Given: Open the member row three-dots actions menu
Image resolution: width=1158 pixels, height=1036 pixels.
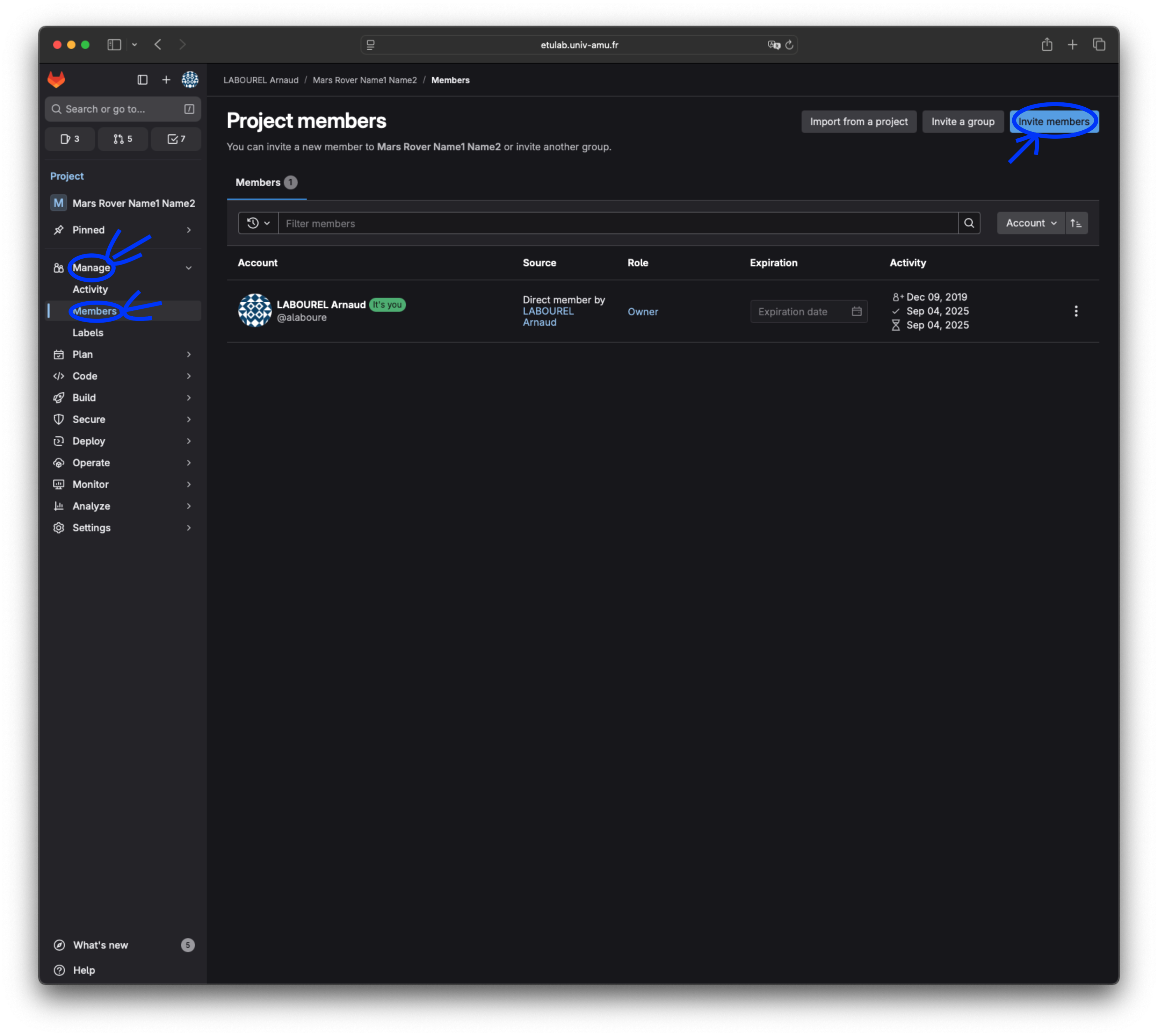Looking at the screenshot, I should point(1076,311).
